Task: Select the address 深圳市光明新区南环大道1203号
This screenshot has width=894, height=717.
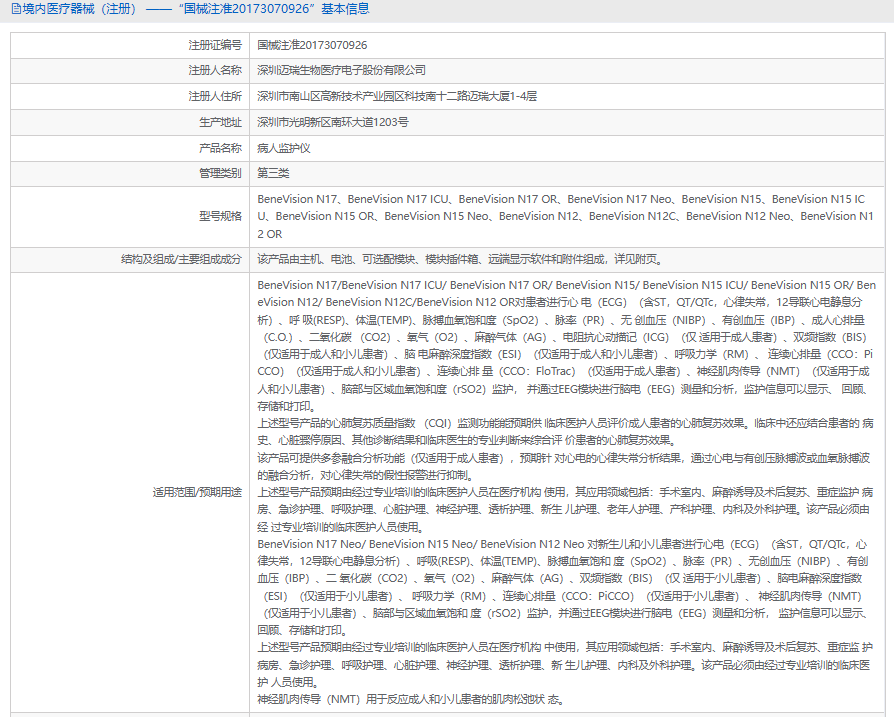Action: 332,122
